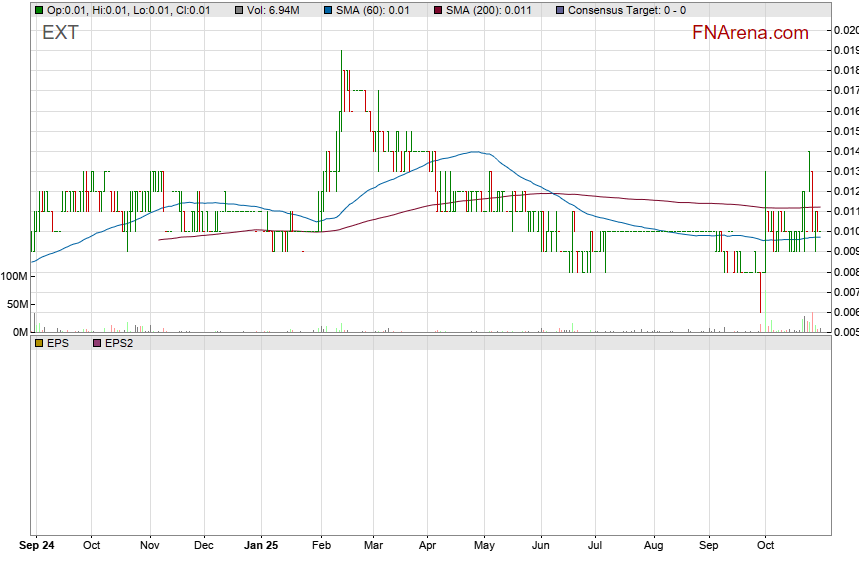859x566 pixels.
Task: Click the Consensus Target: 0 - 0 label
Action: pos(626,10)
